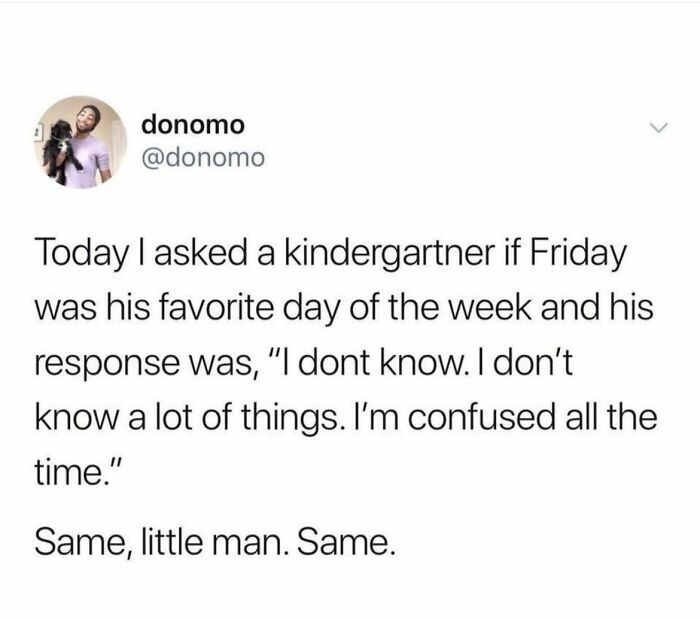Click the lavender shirt in the avatar

89,161
